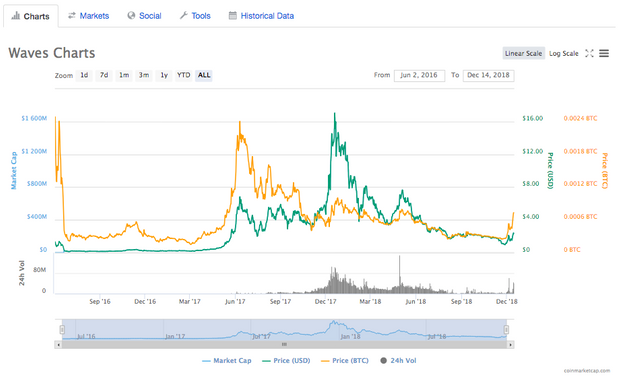640x387 pixels.
Task: Open the Tools tab
Action: coord(195,16)
